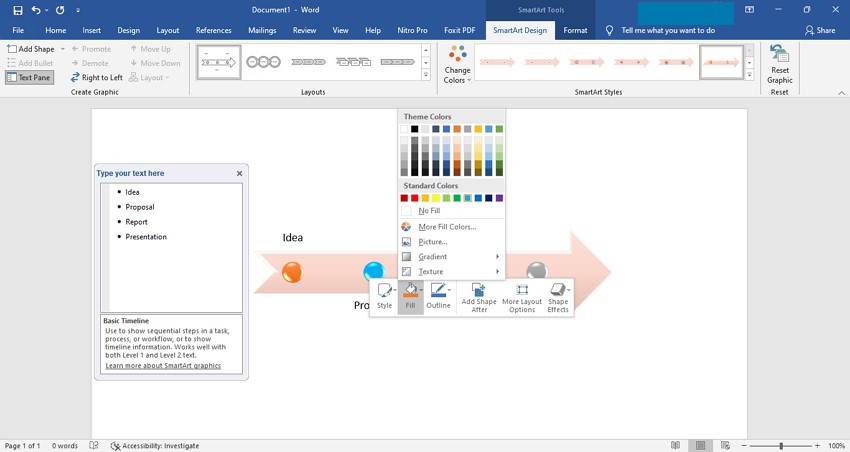The image size is (850, 452).
Task: Toggle Right to Left direction
Action: (x=96, y=77)
